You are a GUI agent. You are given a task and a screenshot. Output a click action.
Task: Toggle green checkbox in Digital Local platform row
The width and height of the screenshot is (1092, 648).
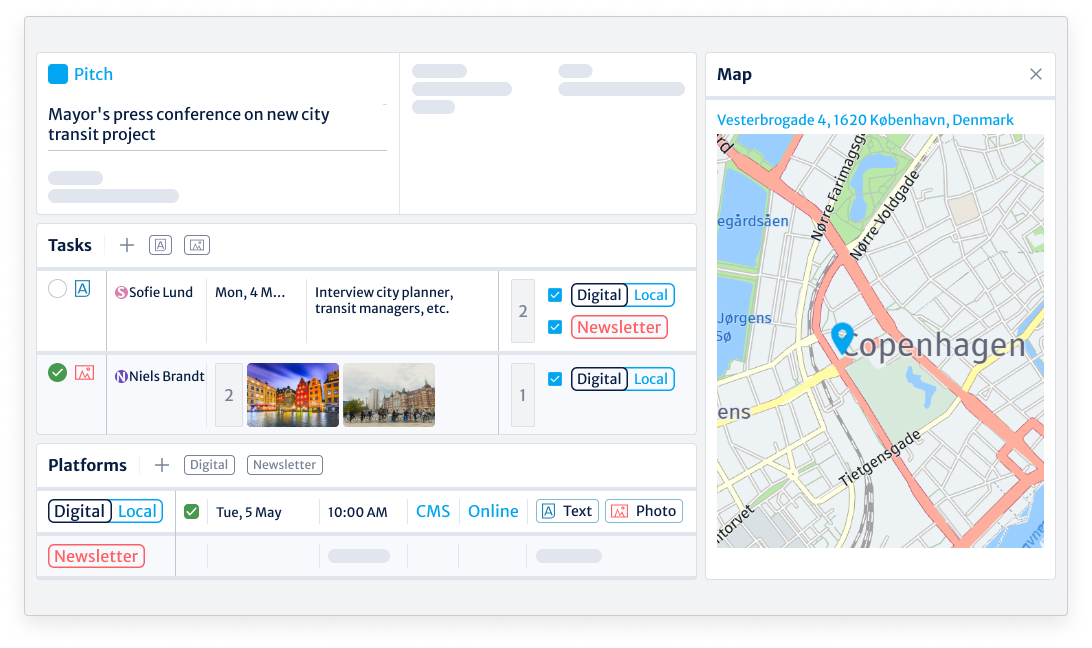pos(192,511)
